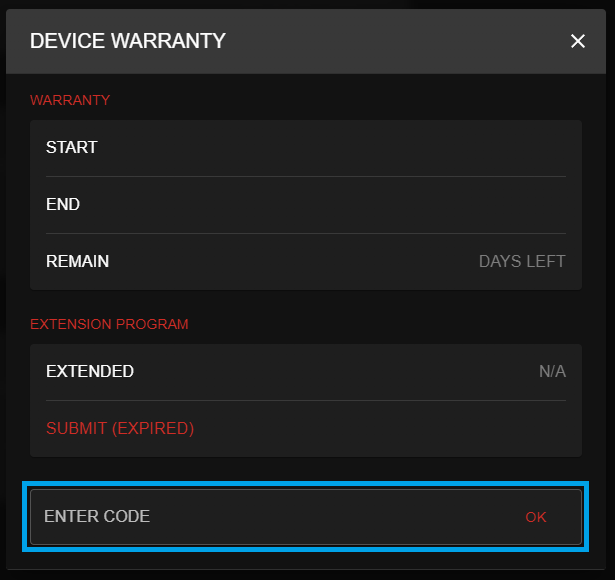Select the REMAIN label text
Screen dimensions: 615x580
point(78,261)
